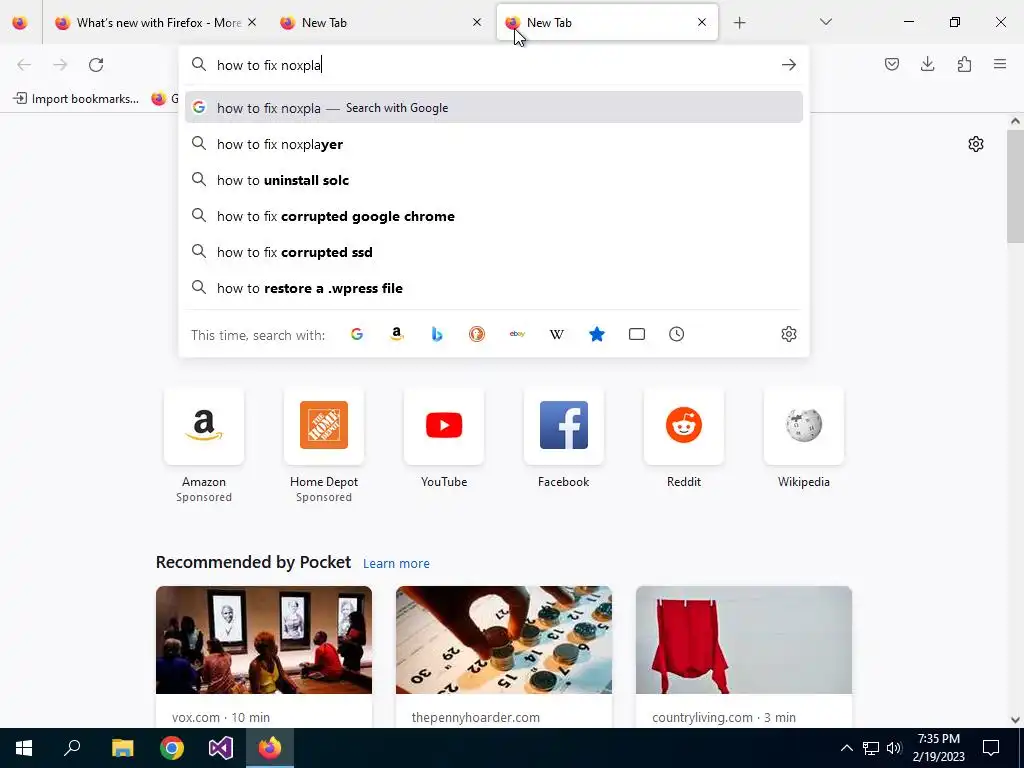The height and width of the screenshot is (768, 1024).
Task: Go forward with the forward arrow
Action: (60, 65)
